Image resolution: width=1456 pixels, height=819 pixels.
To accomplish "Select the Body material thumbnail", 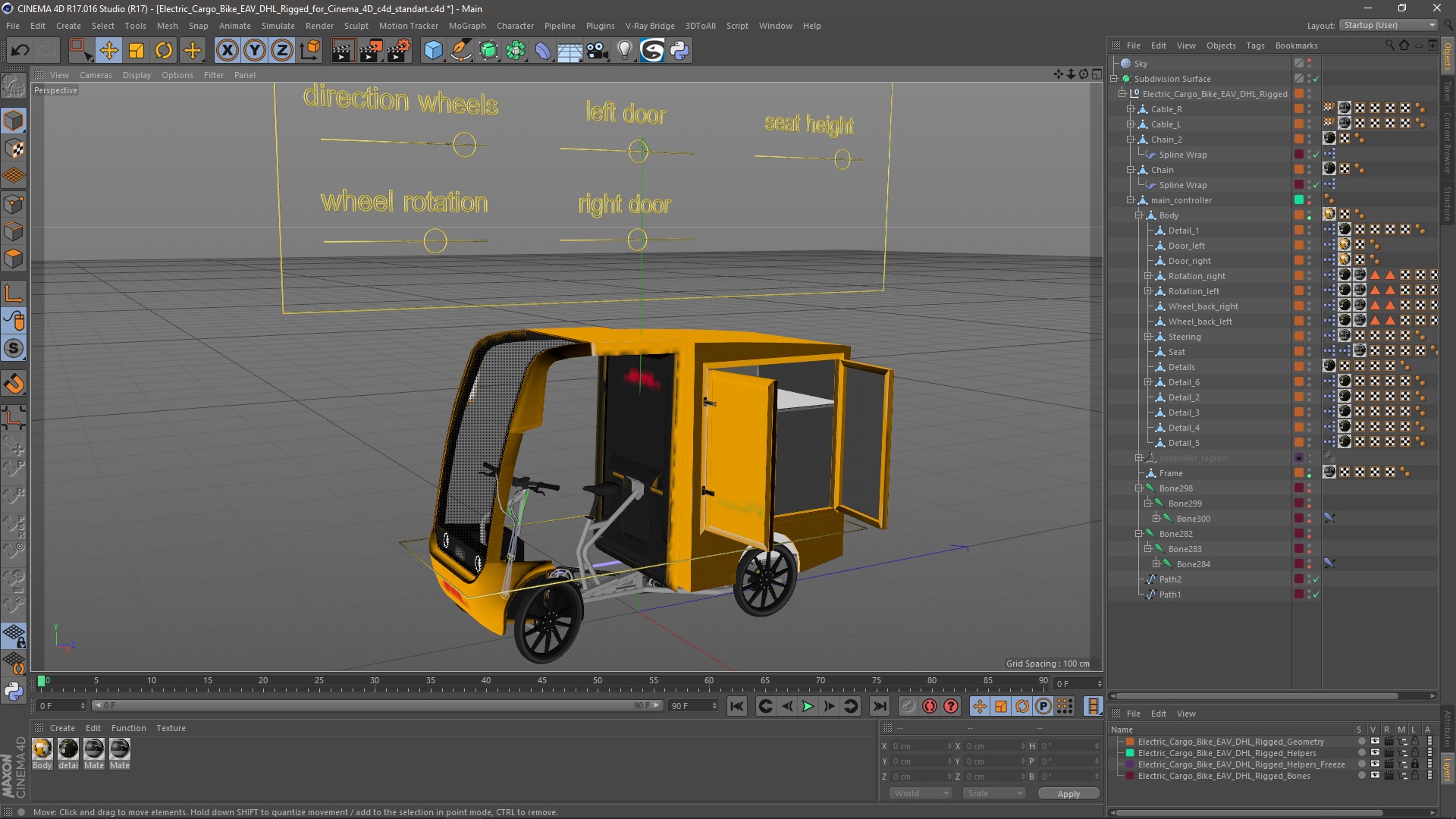I will (41, 750).
